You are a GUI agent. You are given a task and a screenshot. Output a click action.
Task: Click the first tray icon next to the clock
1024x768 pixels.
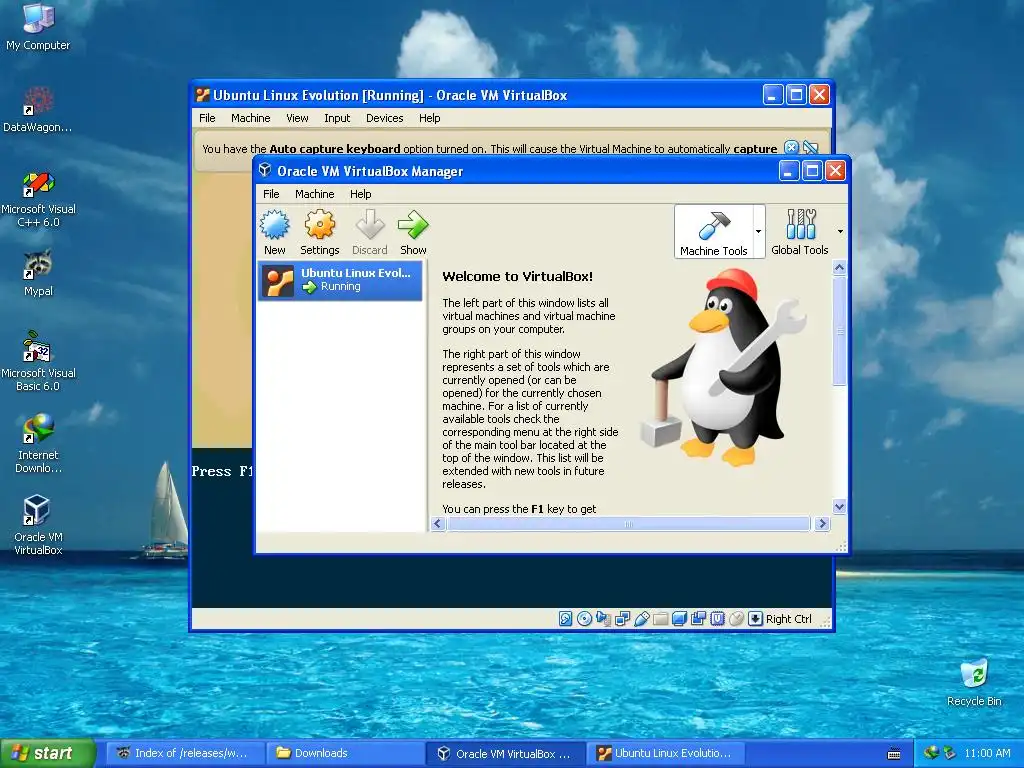[931, 753]
